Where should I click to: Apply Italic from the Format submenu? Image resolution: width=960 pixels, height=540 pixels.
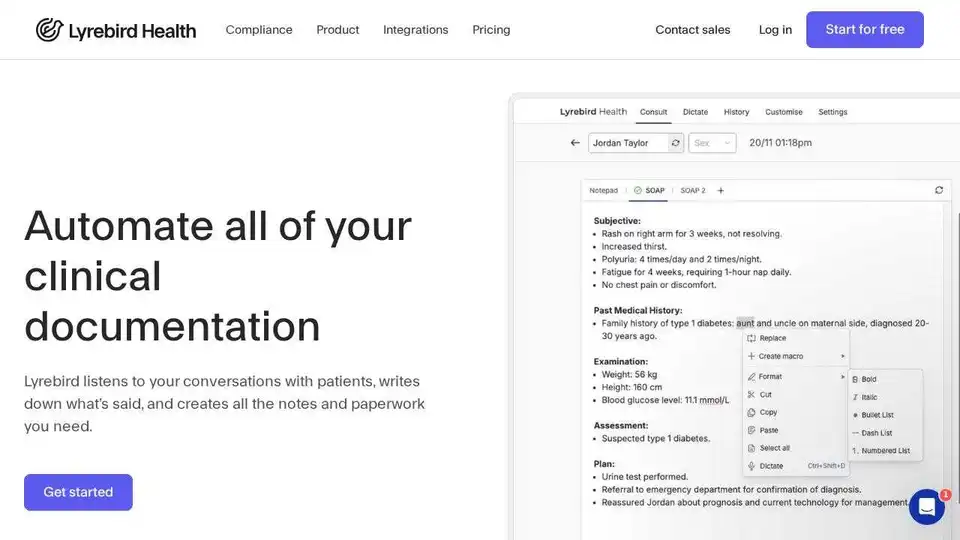[x=885, y=397]
